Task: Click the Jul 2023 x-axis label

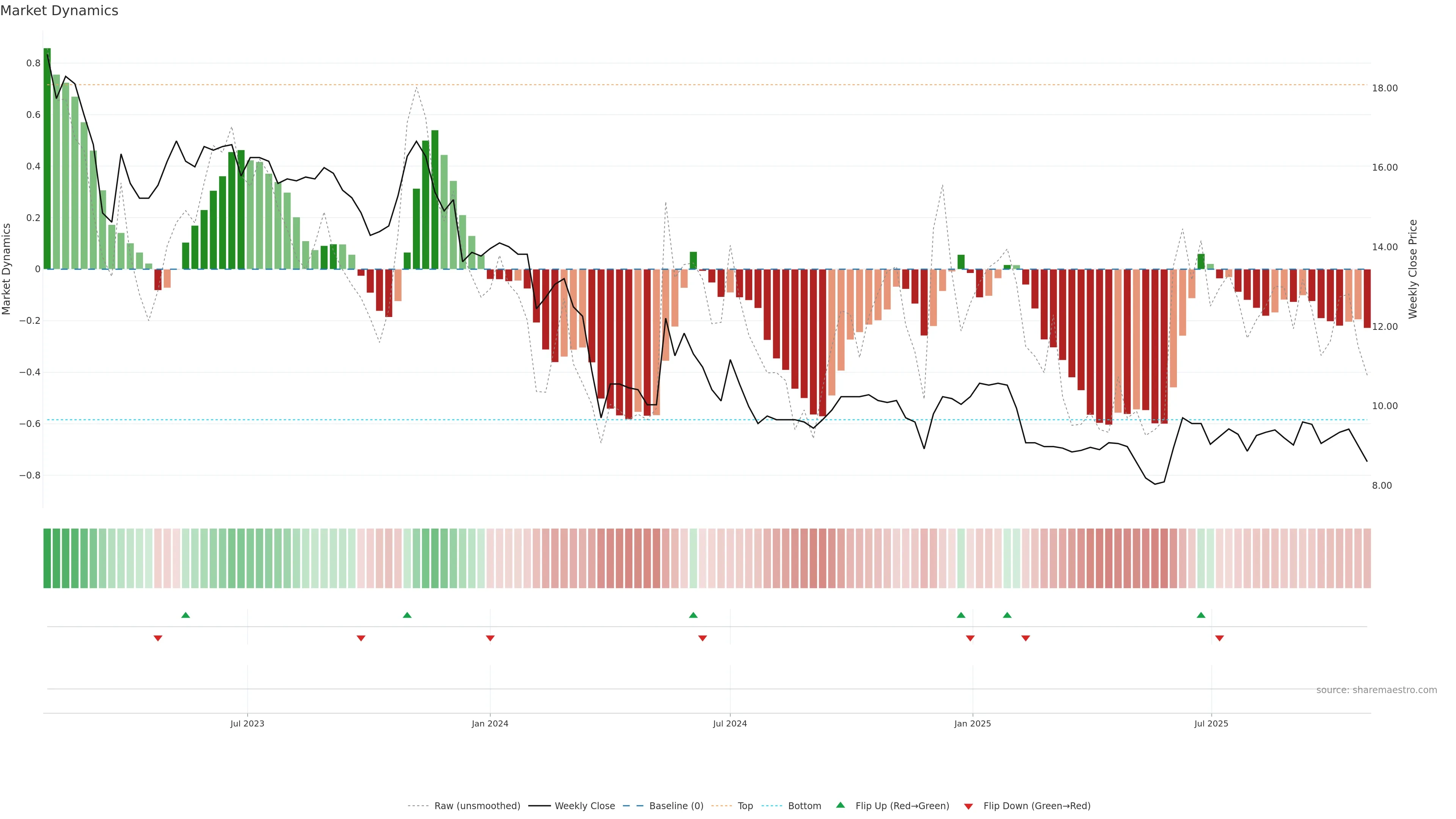Action: [247, 723]
